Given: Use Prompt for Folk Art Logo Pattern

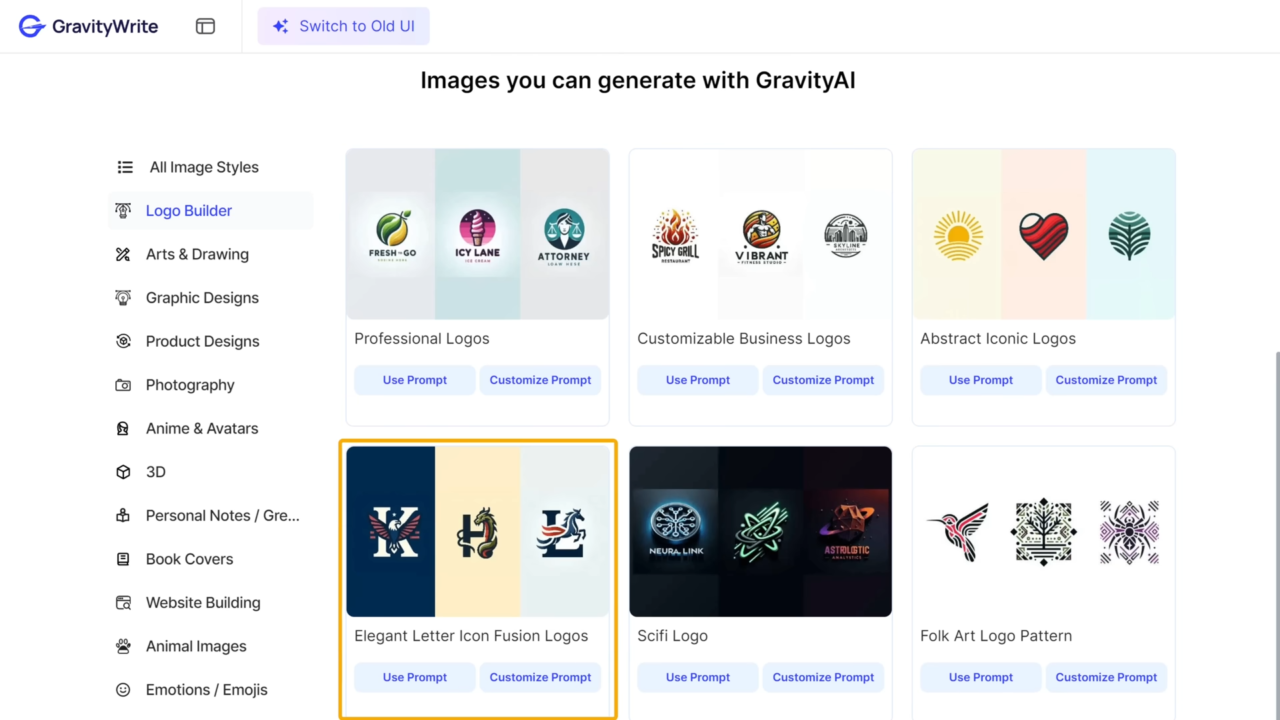Looking at the screenshot, I should pyautogui.click(x=981, y=677).
